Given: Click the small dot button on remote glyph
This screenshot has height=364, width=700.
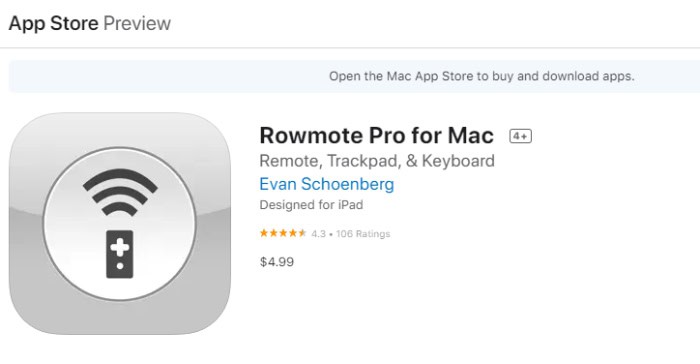Looking at the screenshot, I should (x=120, y=266).
